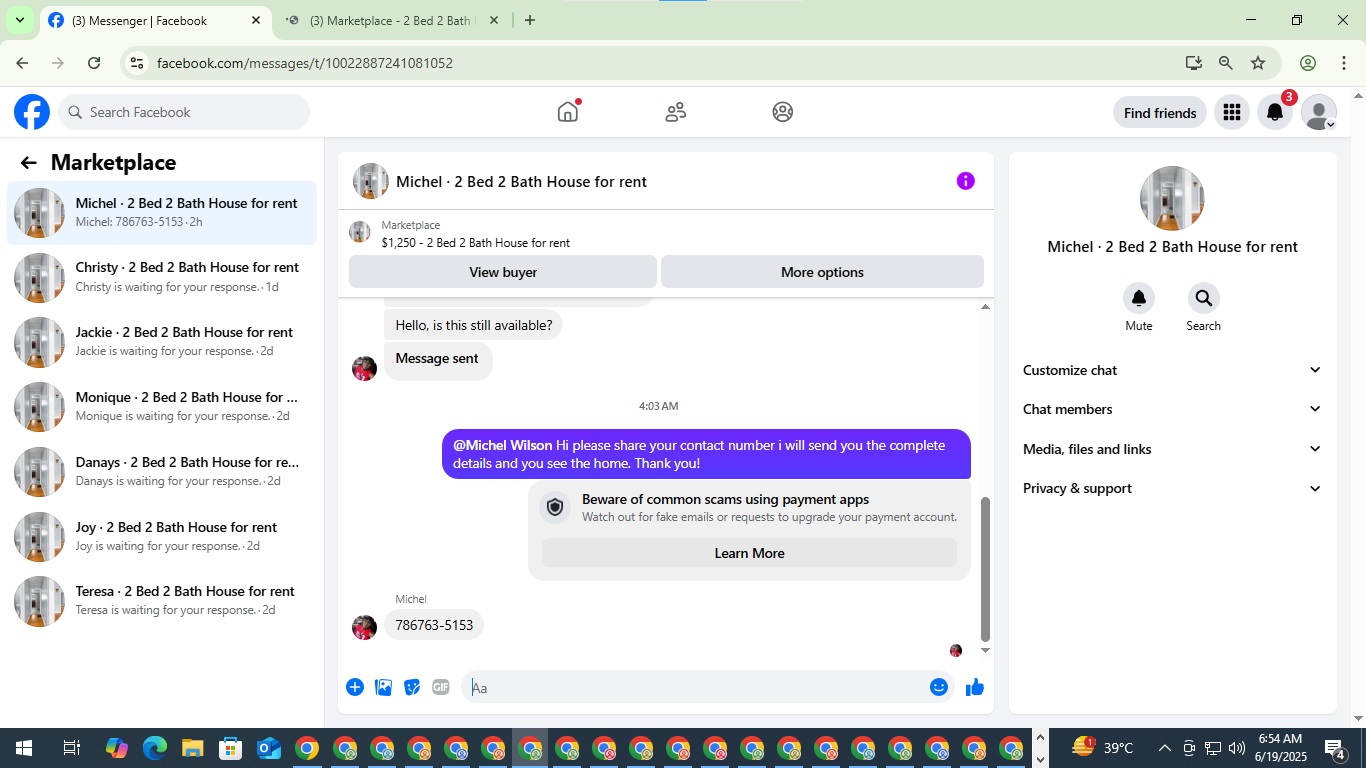This screenshot has width=1366, height=768.
Task: Choose a GIF in the composer
Action: click(x=441, y=687)
